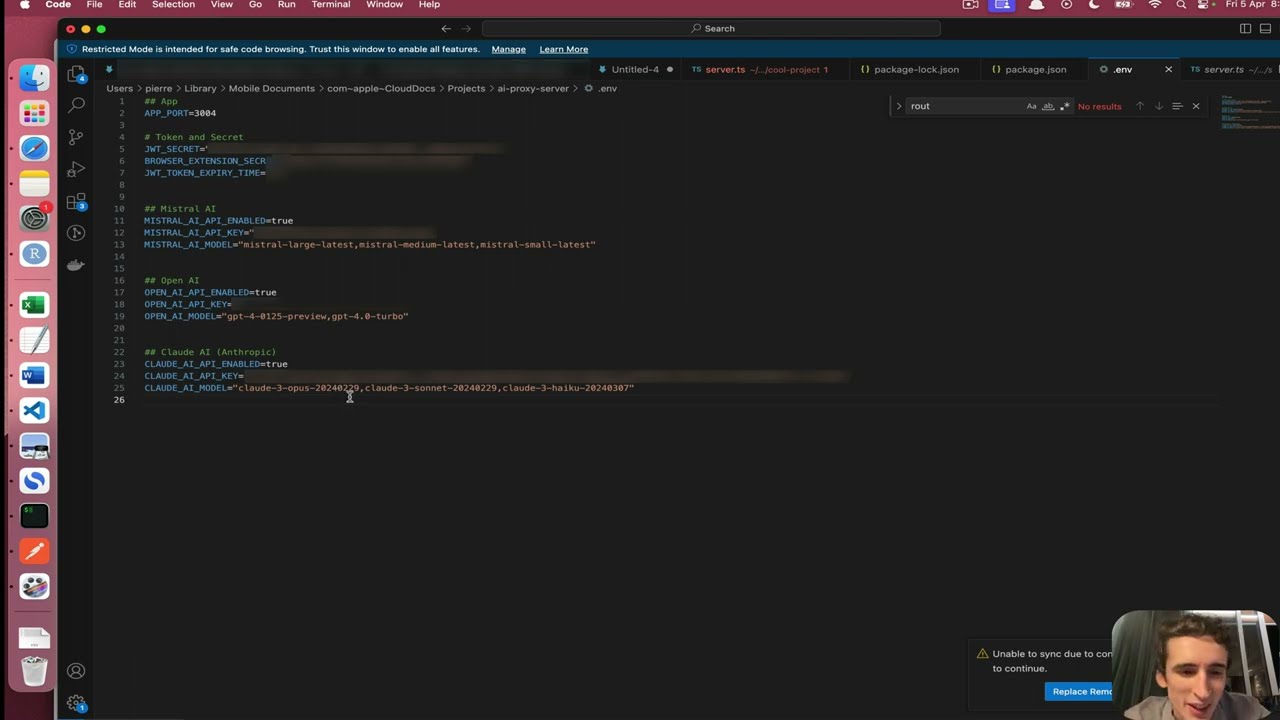Open Spotlight search in the menu bar
This screenshot has height=720, width=1280.
pyautogui.click(x=1181, y=5)
